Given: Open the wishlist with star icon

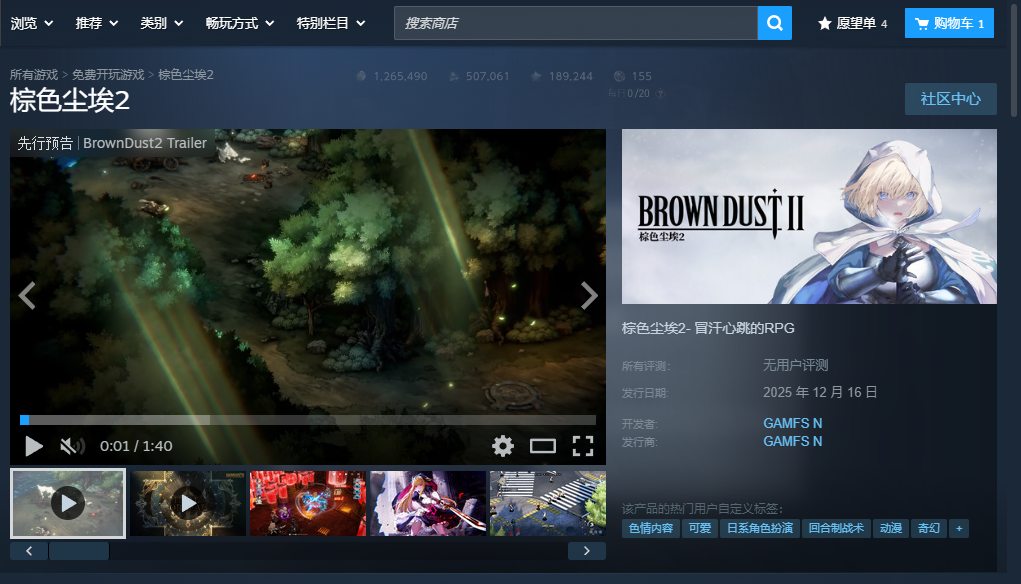Looking at the screenshot, I should [852, 23].
